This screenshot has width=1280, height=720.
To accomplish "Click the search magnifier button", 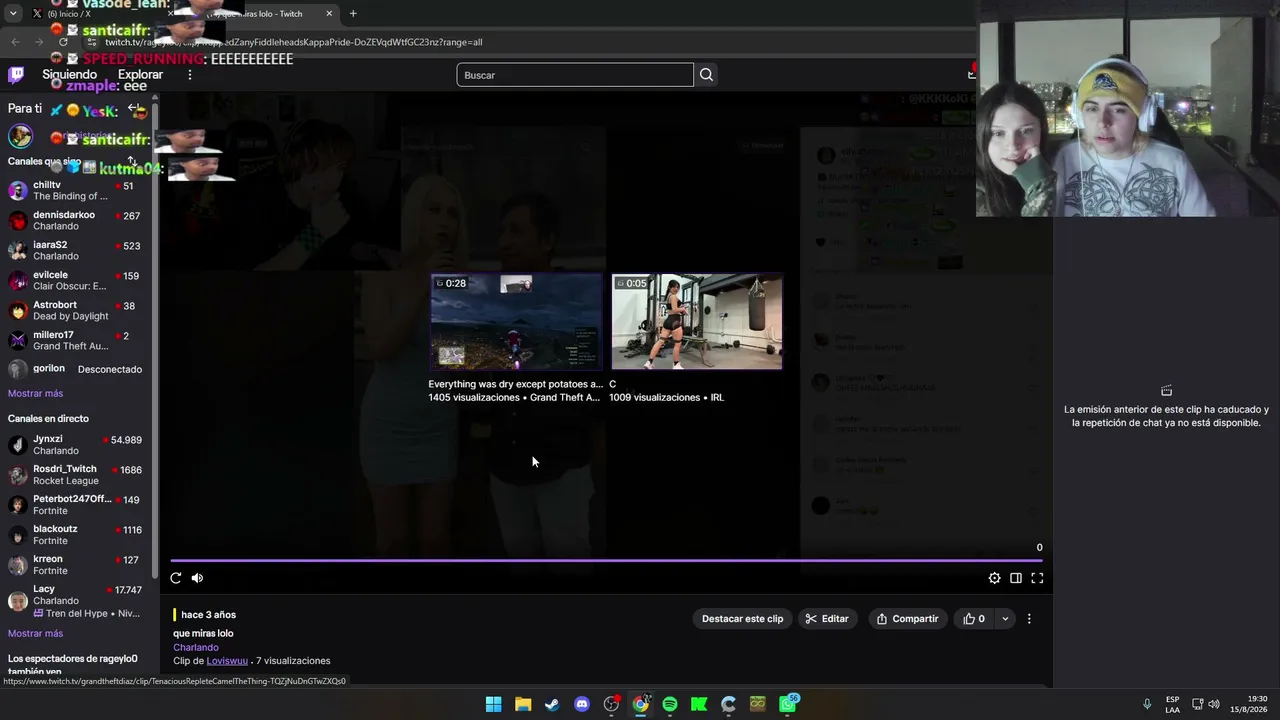I will point(706,75).
